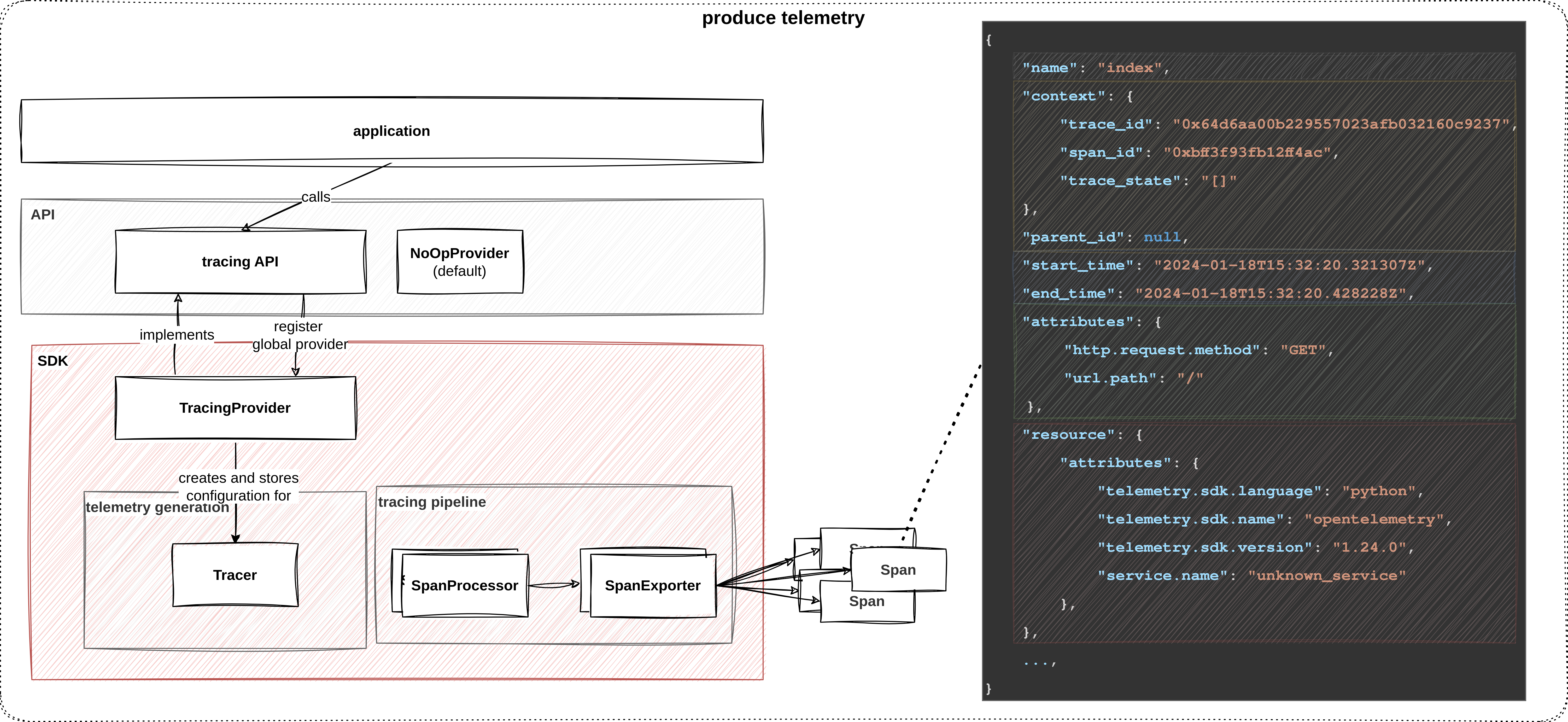Click the Tracer box
Image resolution: width=1568 pixels, height=722 pixels.
pos(235,575)
